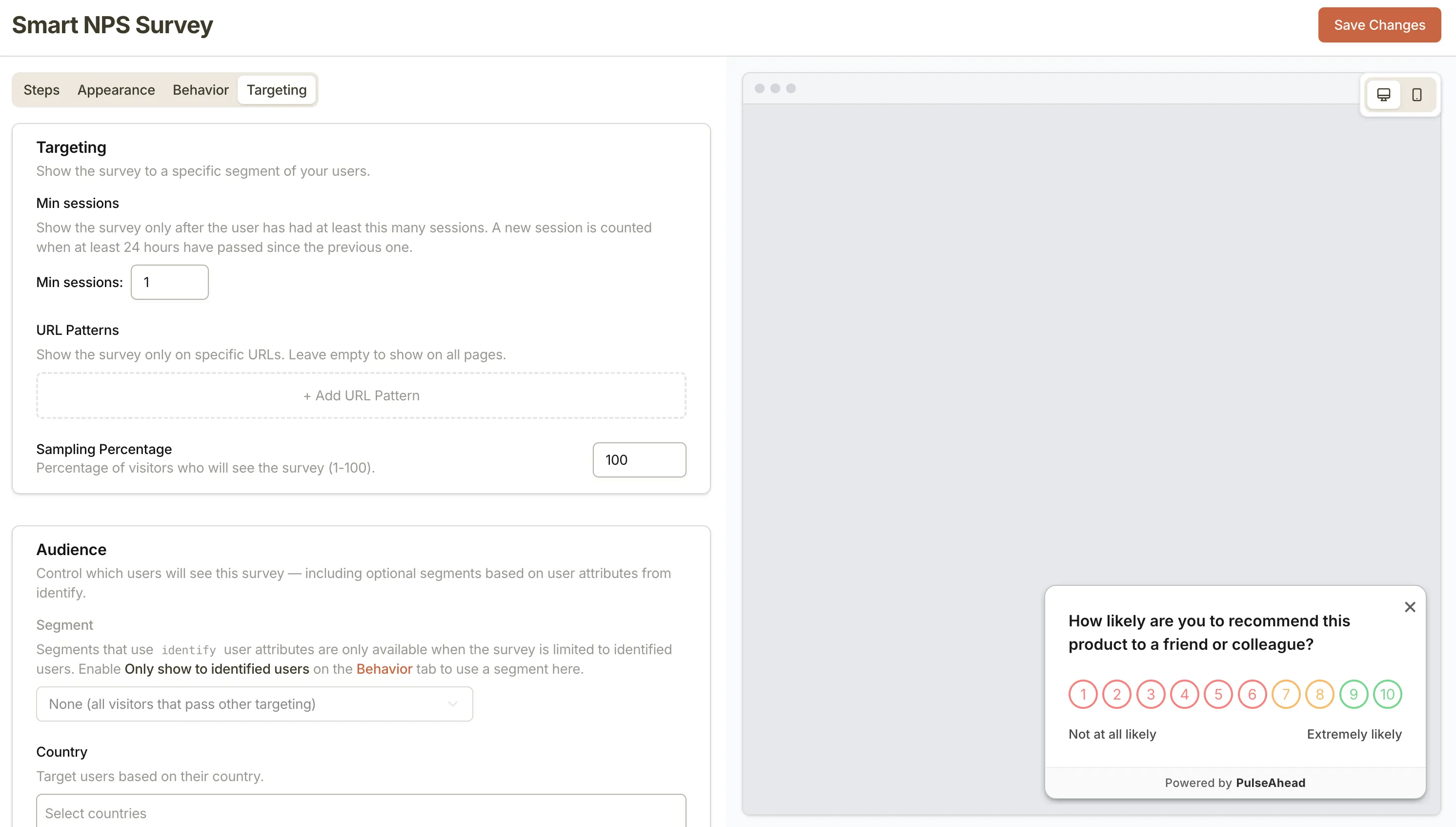The image size is (1456, 827).
Task: Pick score 5 in the survey preview
Action: click(x=1219, y=694)
